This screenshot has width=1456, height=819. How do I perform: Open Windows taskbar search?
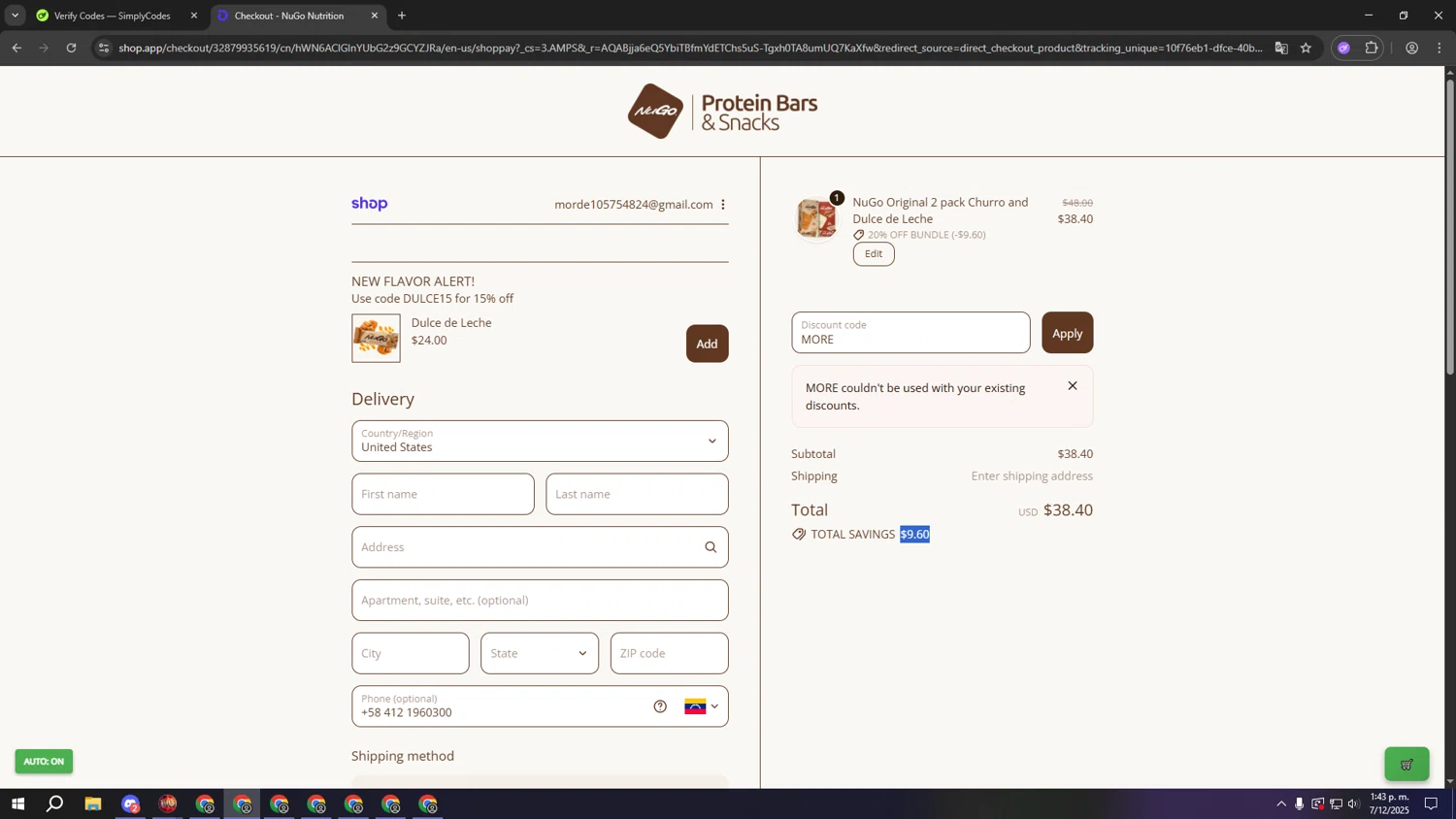coord(55,803)
